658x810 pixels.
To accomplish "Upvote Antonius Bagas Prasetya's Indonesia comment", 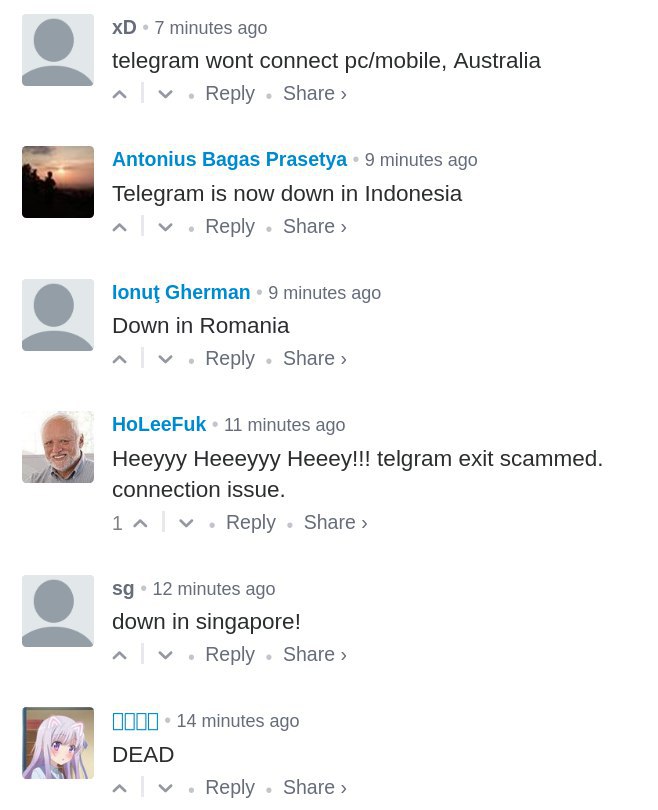I will (x=119, y=227).
